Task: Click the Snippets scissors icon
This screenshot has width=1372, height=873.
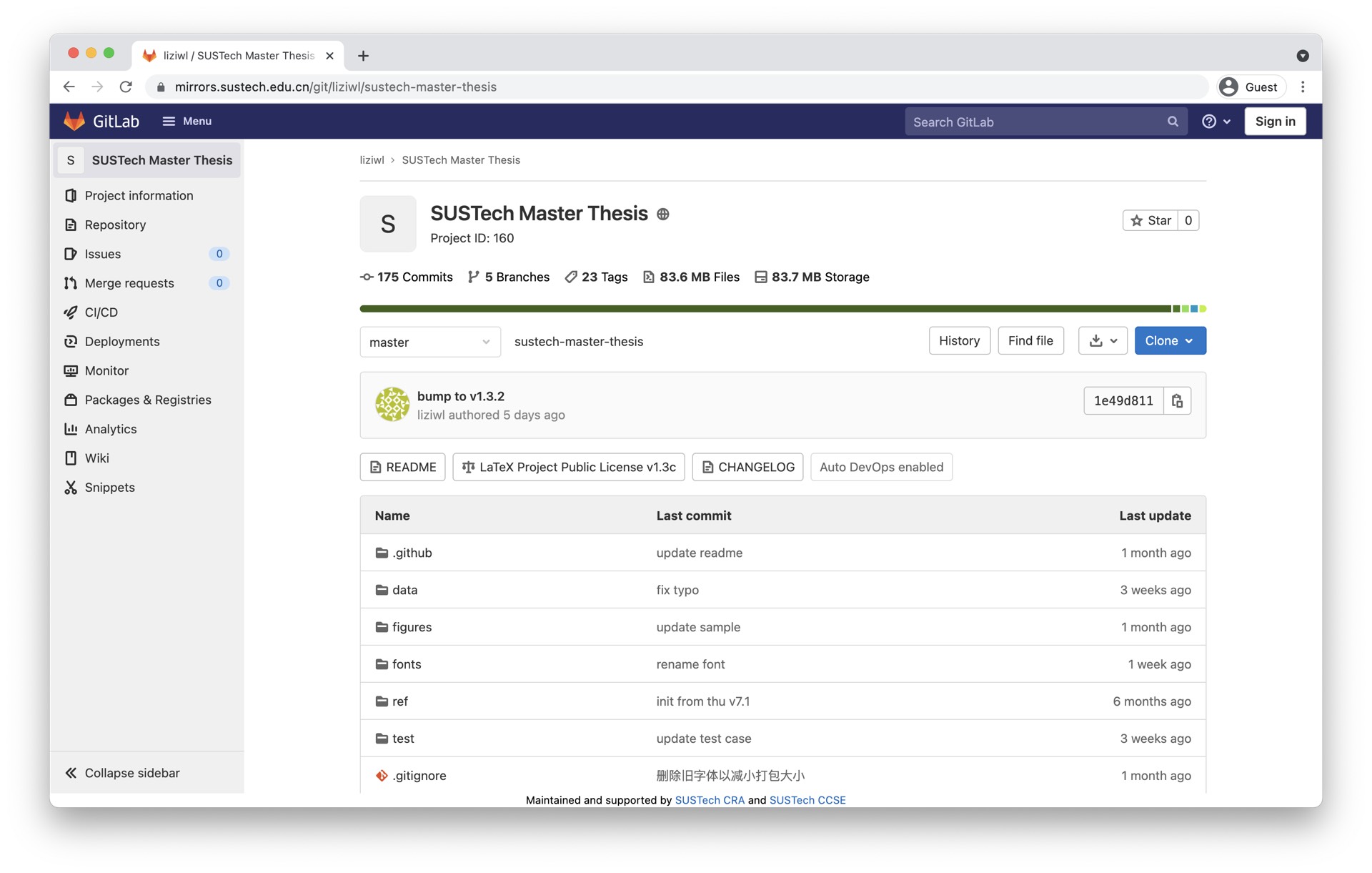Action: pos(71,488)
